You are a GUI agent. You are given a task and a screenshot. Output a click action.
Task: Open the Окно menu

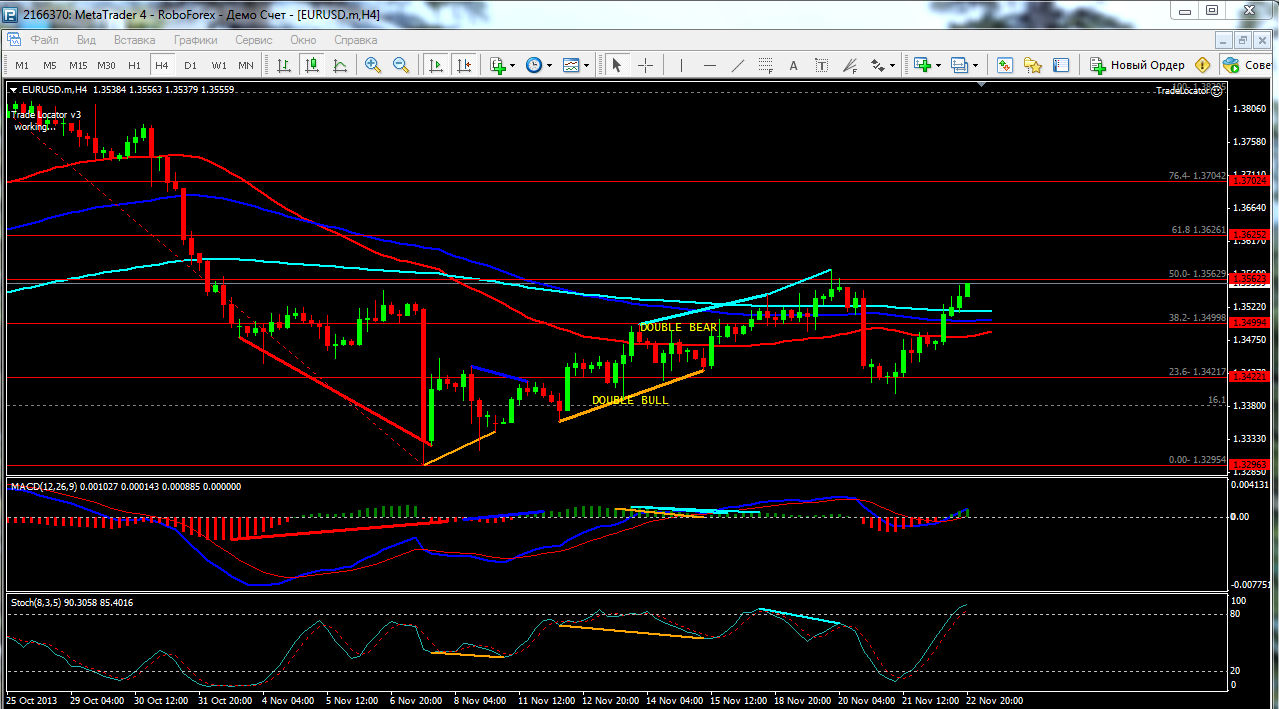pyautogui.click(x=303, y=40)
